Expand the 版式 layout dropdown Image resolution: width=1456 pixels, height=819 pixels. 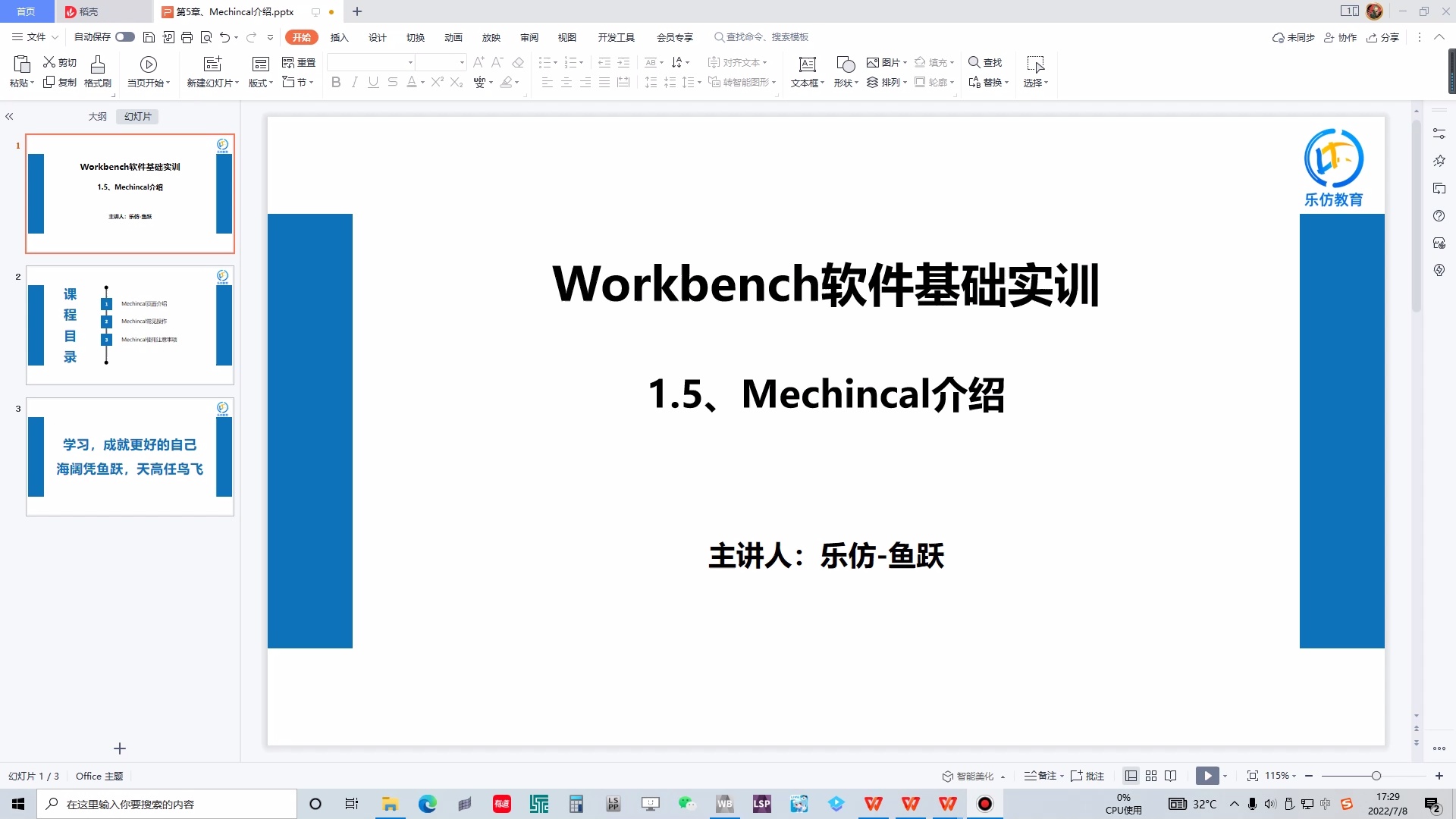pos(259,82)
